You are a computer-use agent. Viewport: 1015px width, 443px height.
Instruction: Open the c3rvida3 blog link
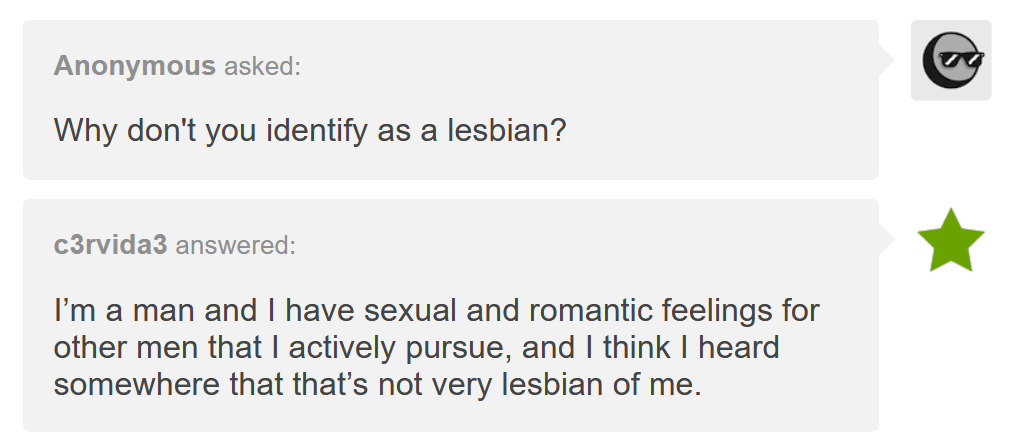[110, 245]
